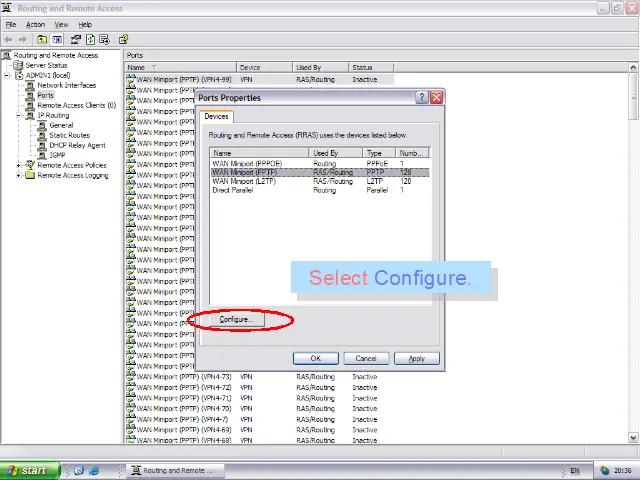Screen dimensions: 640x480
Task: Select the WAN Miniport (PPTP) (VPN4-70) row
Action: point(260,409)
